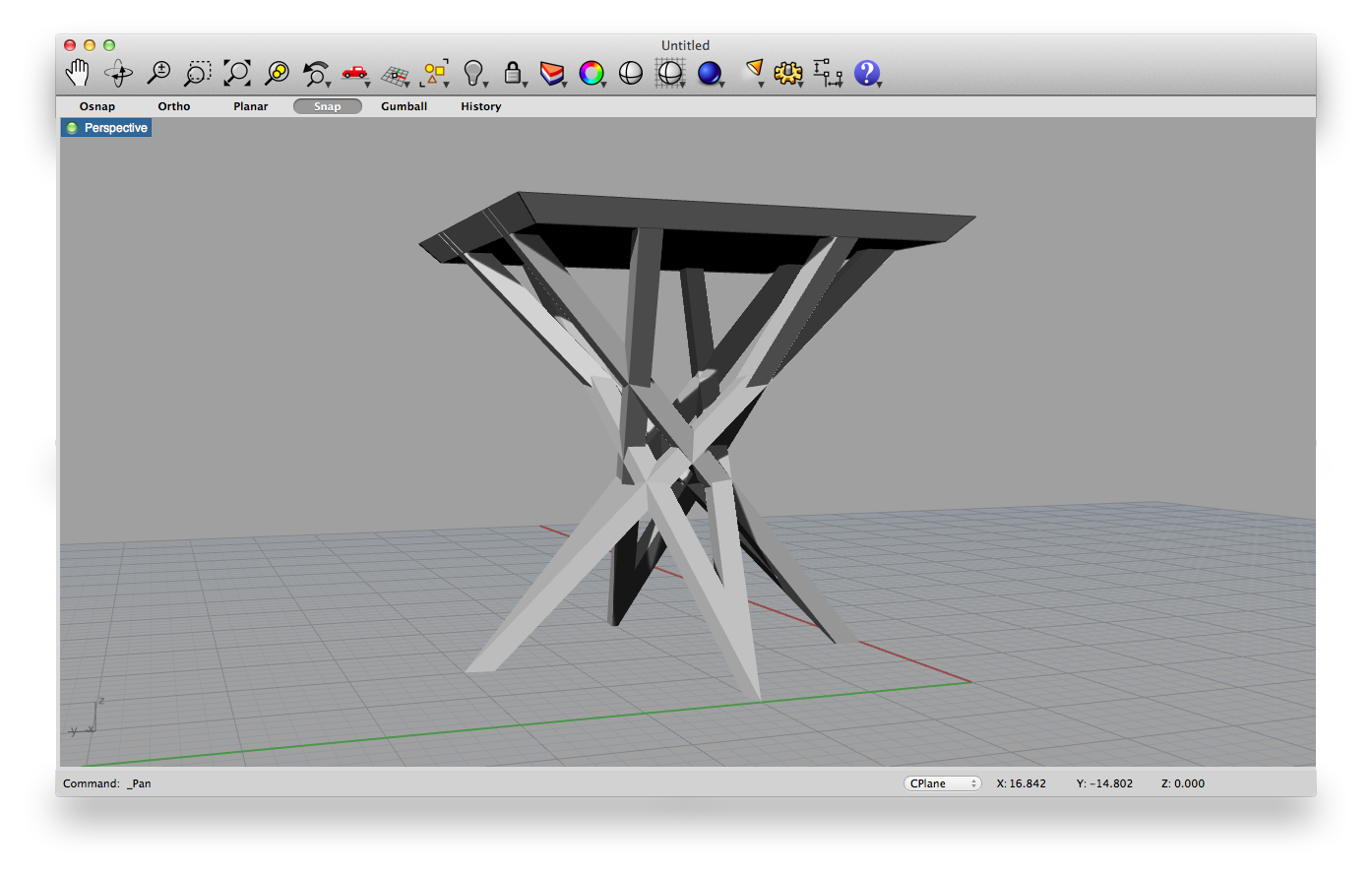Click the Zoom extents toolbar icon

[x=237, y=72]
